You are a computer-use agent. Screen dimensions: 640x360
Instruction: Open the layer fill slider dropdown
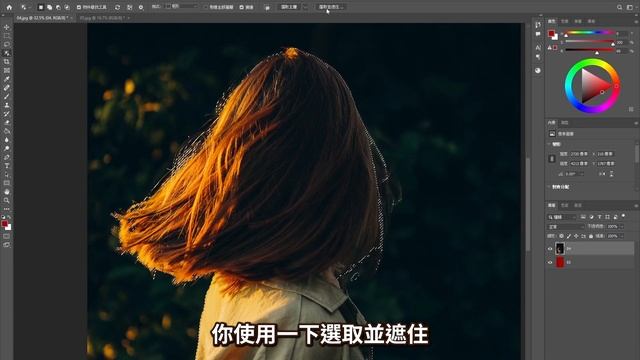pos(622,236)
